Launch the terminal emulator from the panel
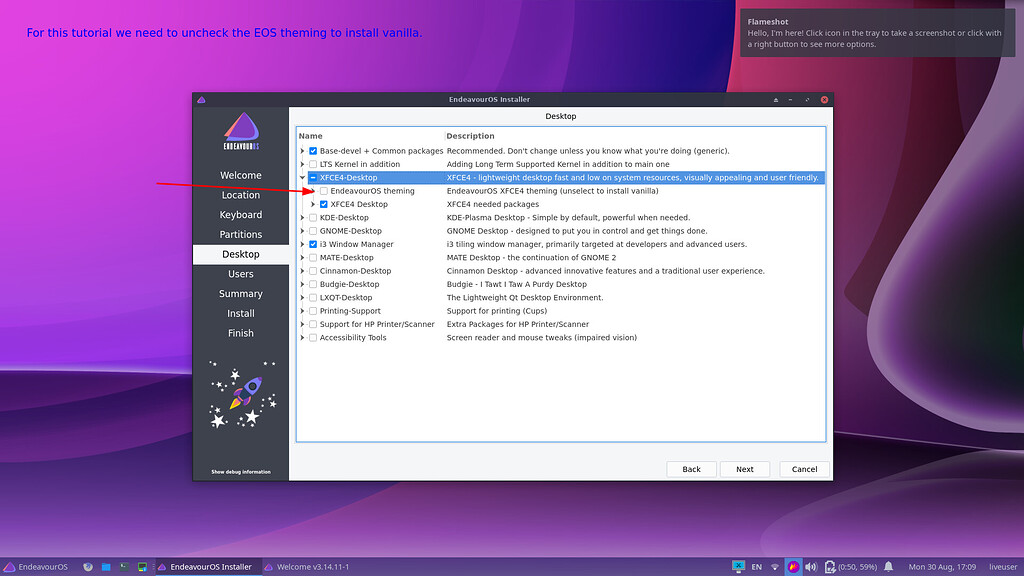The width and height of the screenshot is (1024, 576). click(x=124, y=567)
